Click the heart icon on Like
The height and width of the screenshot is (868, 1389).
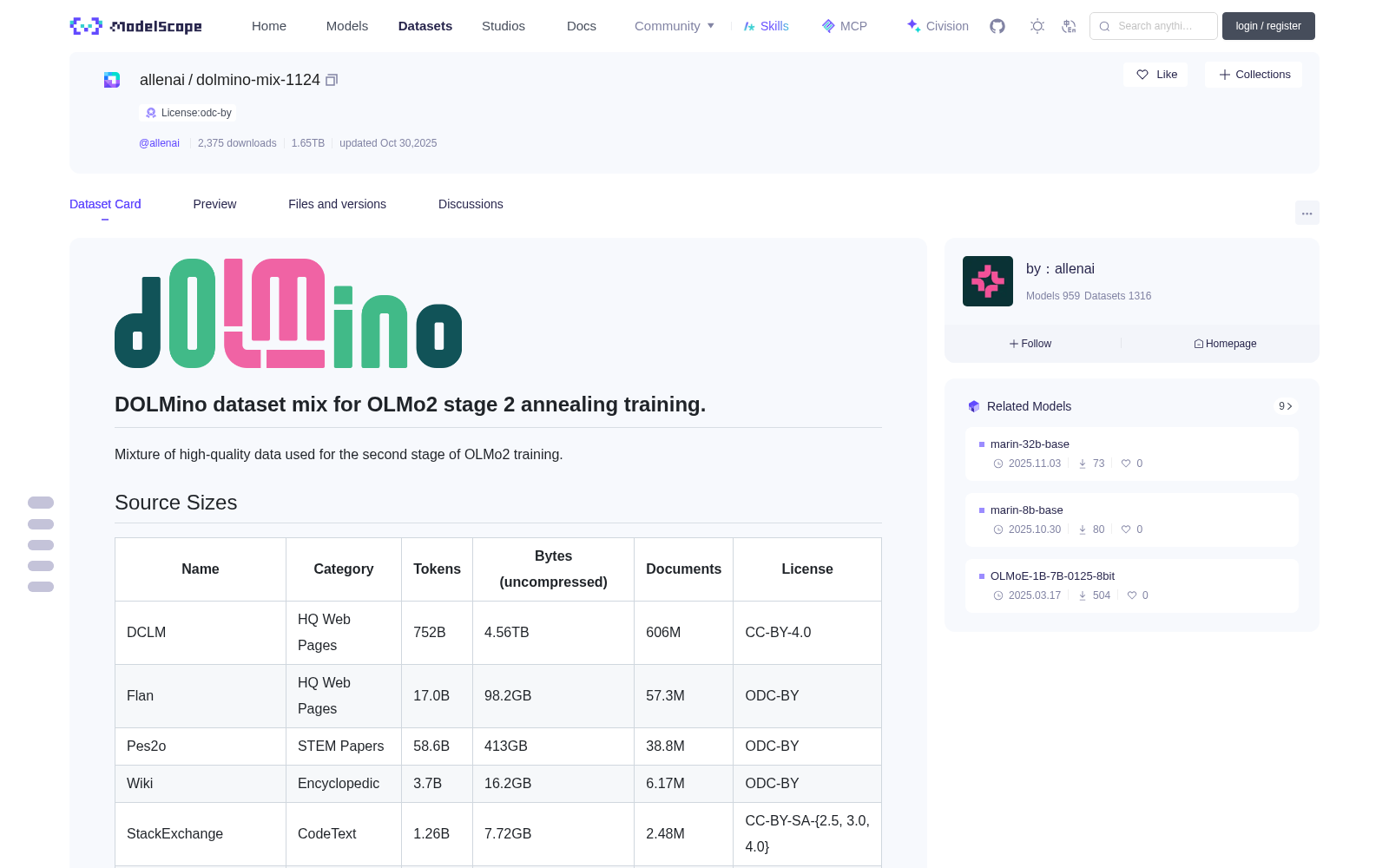coord(1142,75)
